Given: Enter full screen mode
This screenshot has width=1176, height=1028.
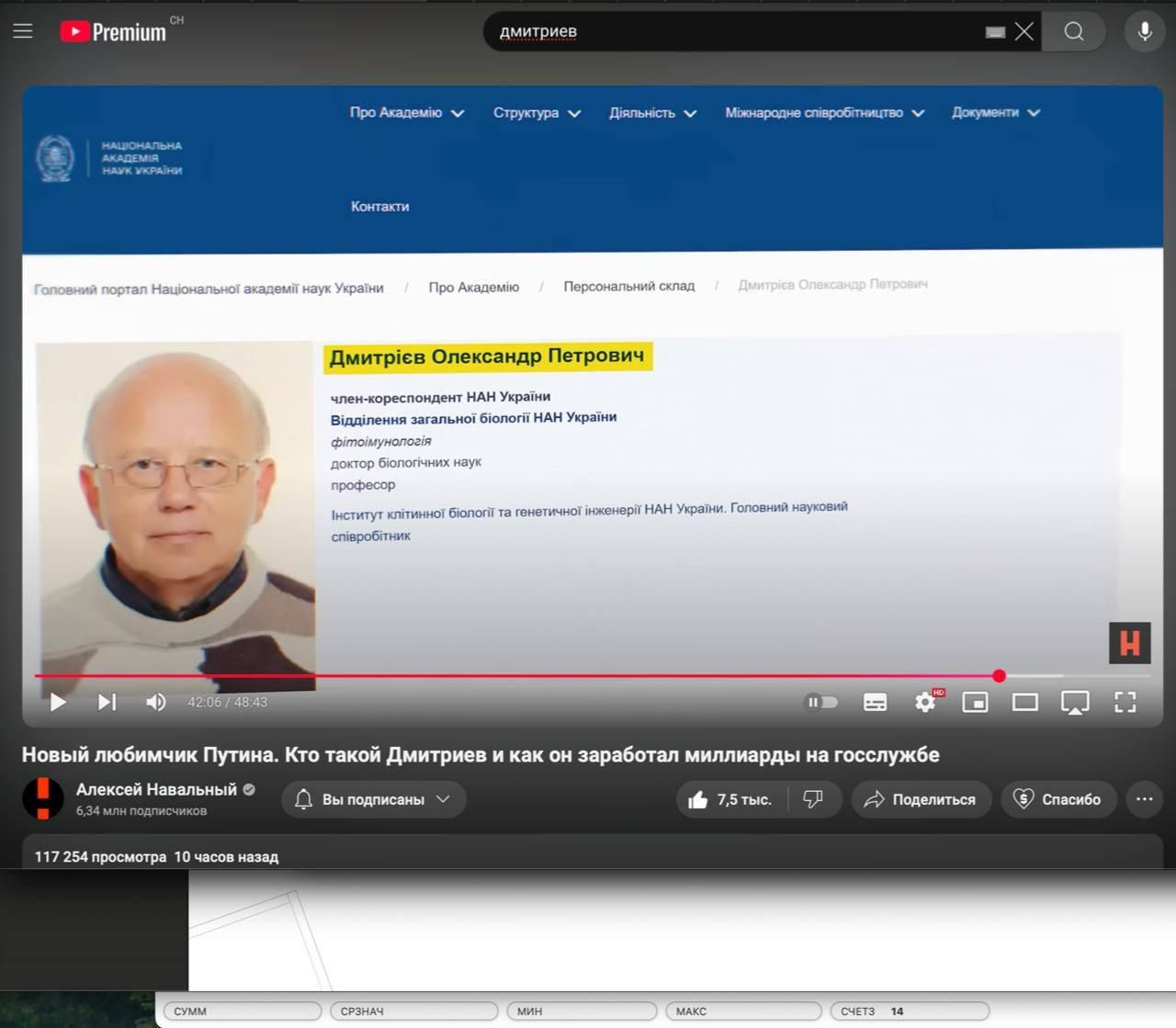Looking at the screenshot, I should [1125, 702].
